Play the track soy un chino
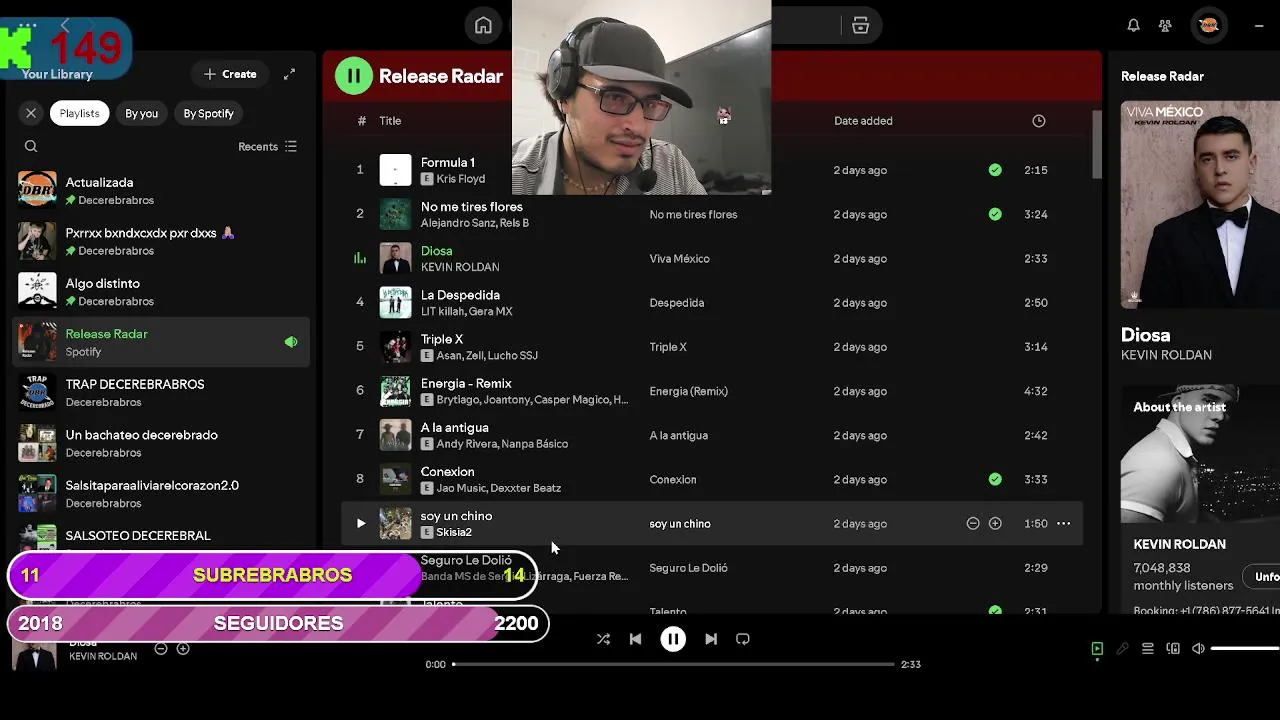 (361, 523)
